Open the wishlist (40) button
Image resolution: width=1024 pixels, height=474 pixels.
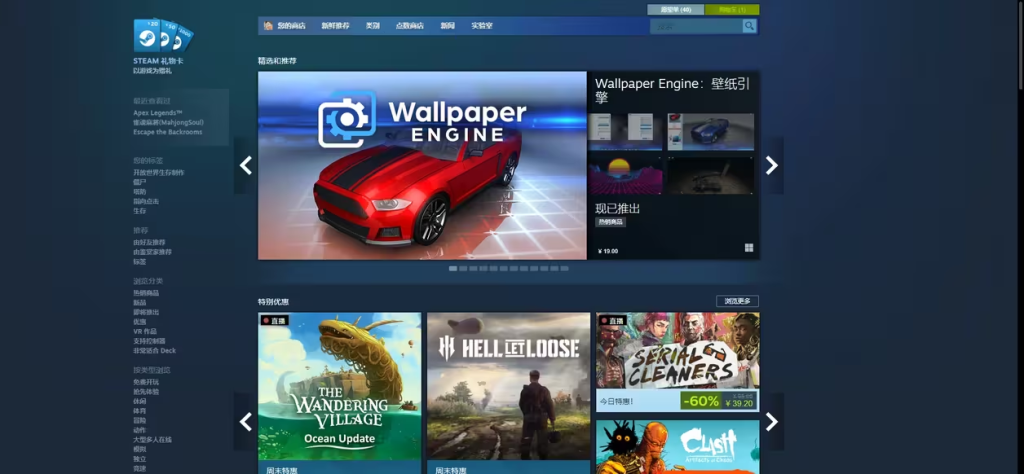(675, 10)
